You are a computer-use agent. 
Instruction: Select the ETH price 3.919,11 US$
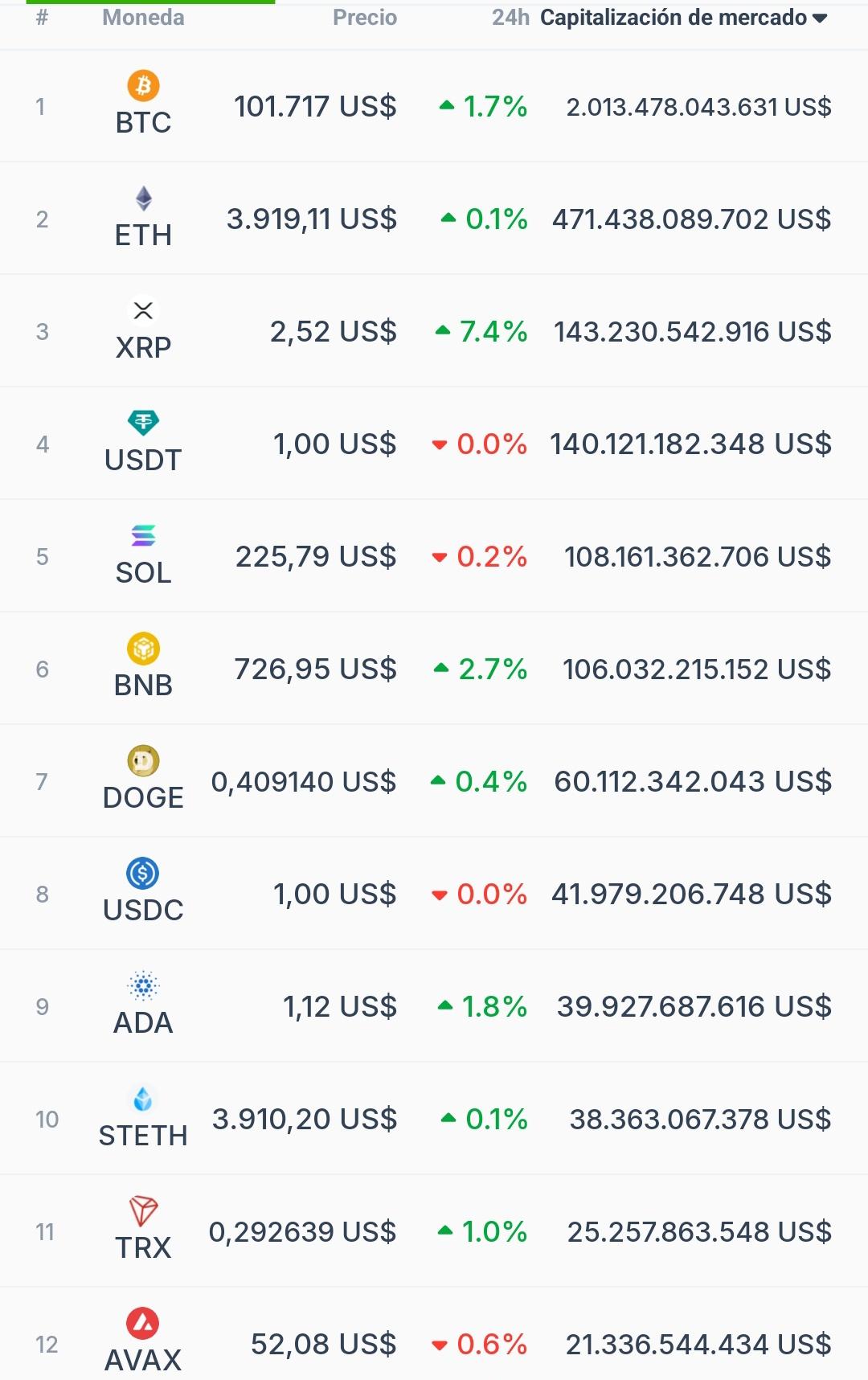pos(312,219)
